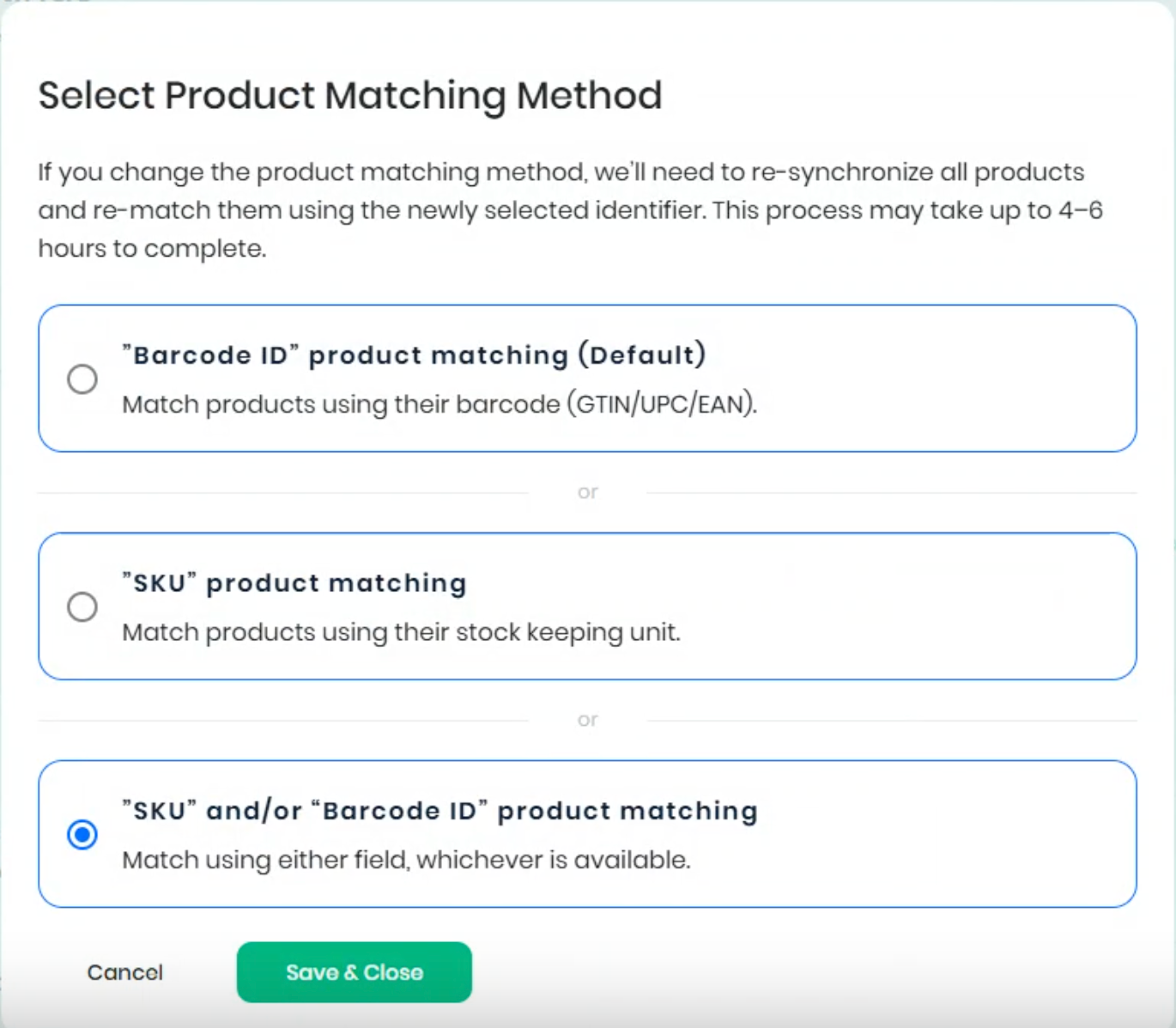Image resolution: width=1176 pixels, height=1028 pixels.
Task: Save and close the matching method dialog
Action: click(x=355, y=972)
